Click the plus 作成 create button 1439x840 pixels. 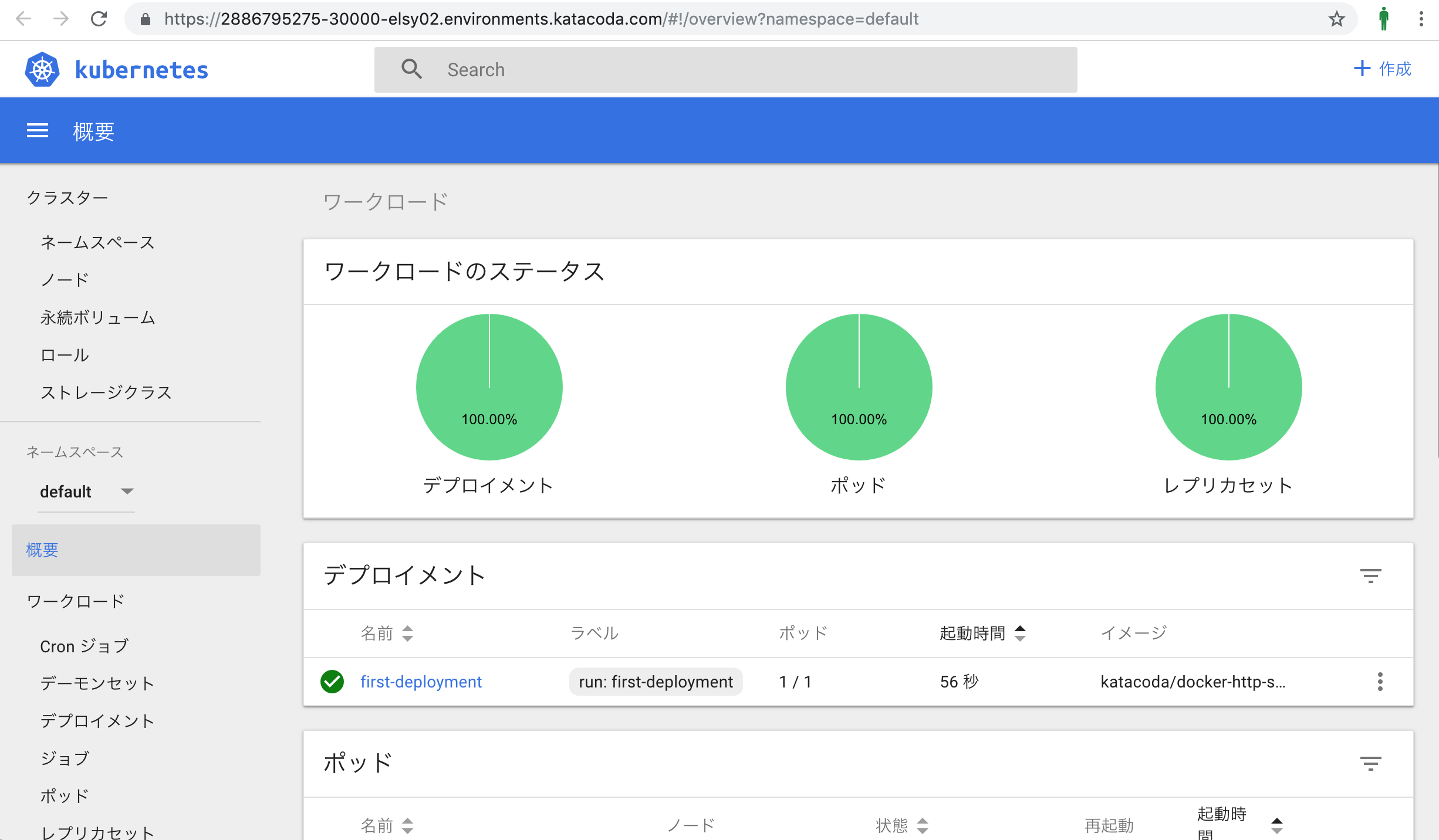tap(1382, 69)
